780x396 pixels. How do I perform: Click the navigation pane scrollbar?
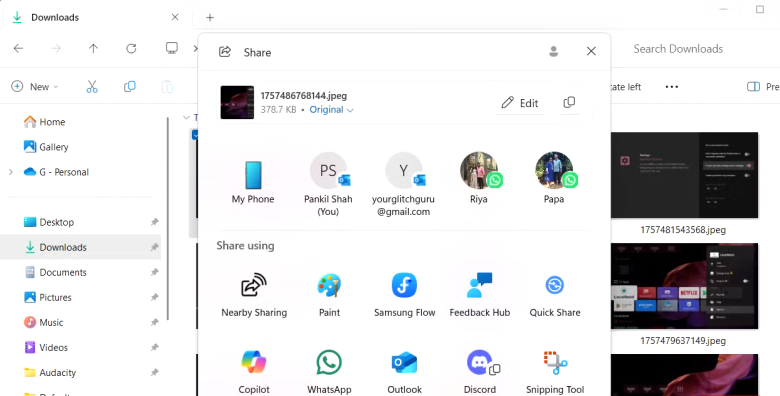(x=168, y=219)
